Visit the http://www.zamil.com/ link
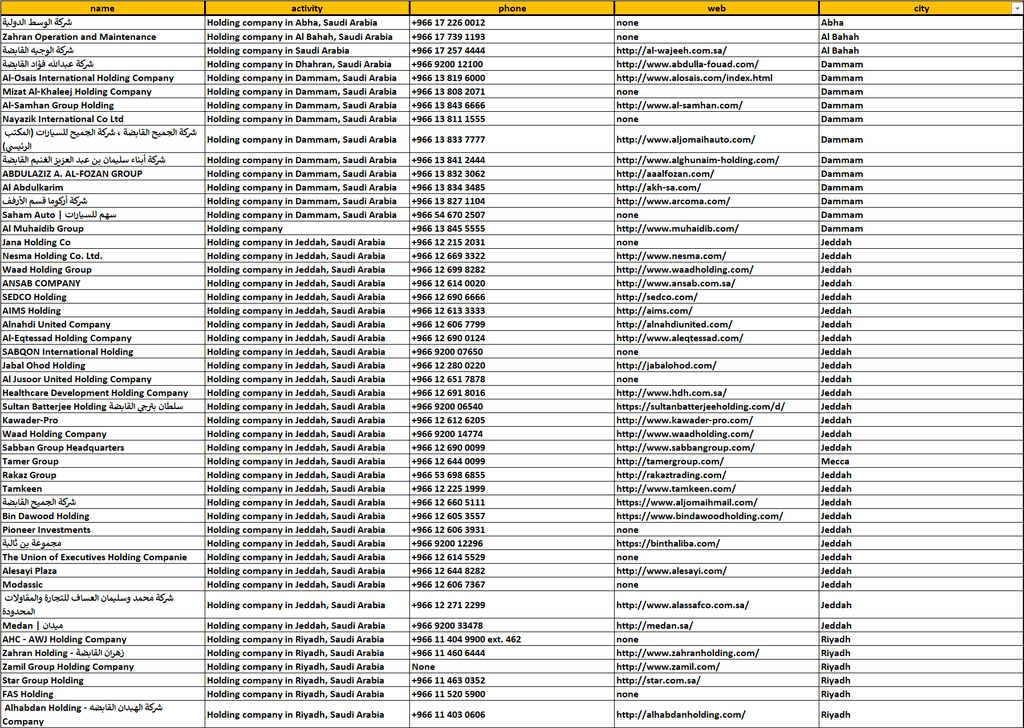 click(668, 667)
